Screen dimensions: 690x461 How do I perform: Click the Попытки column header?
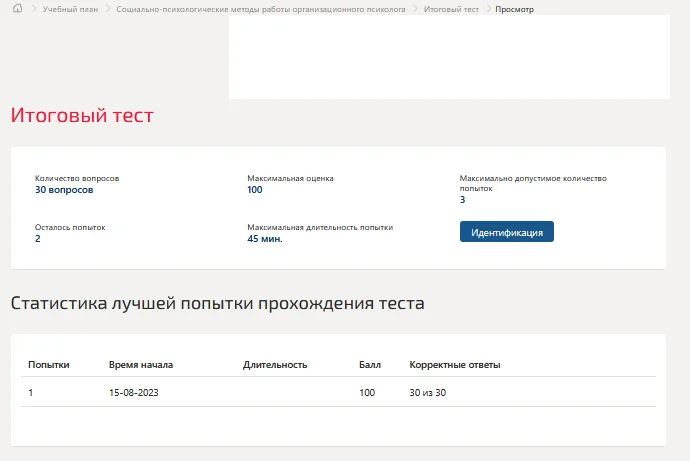pos(49,365)
